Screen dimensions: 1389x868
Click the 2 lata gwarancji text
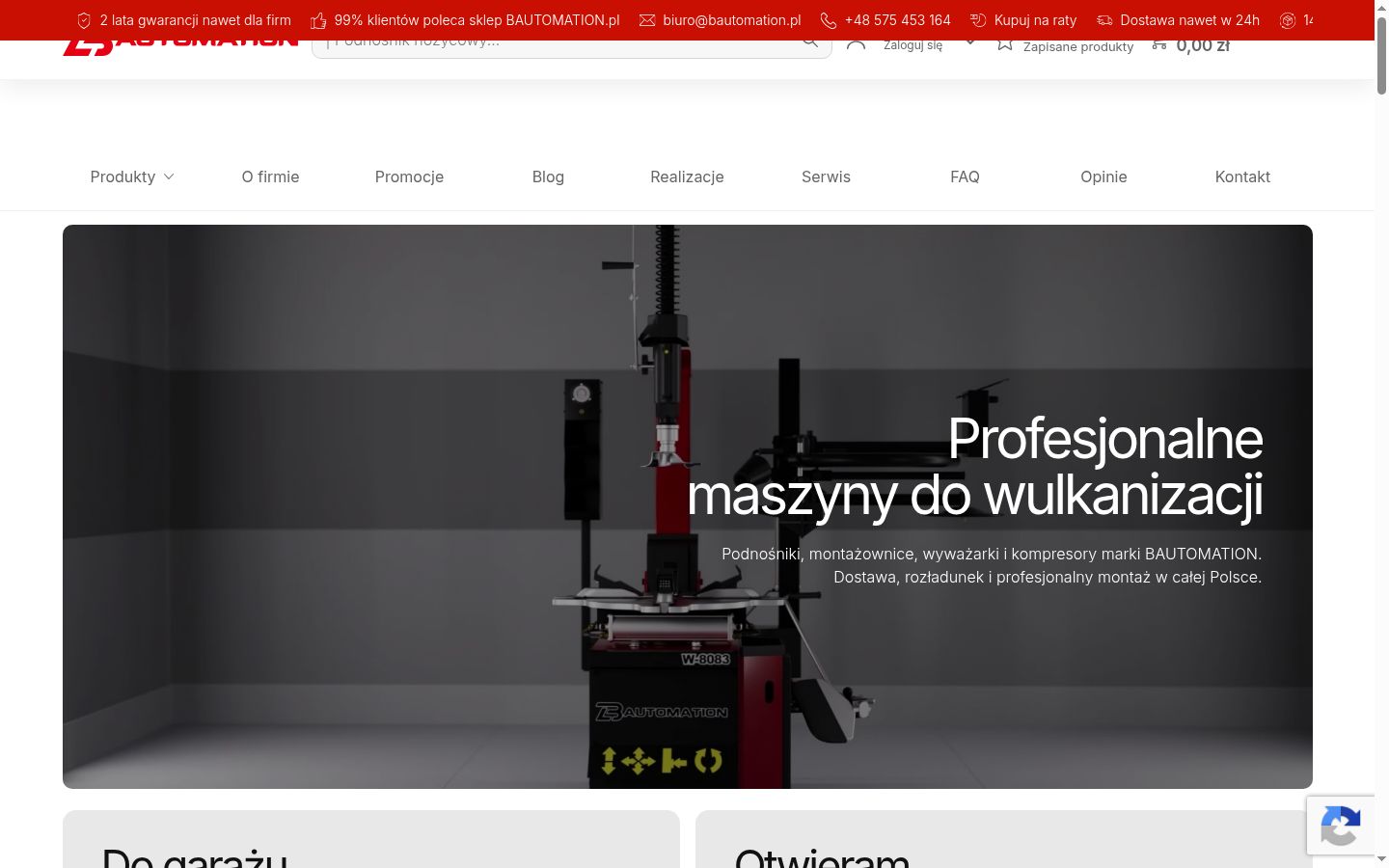click(195, 20)
